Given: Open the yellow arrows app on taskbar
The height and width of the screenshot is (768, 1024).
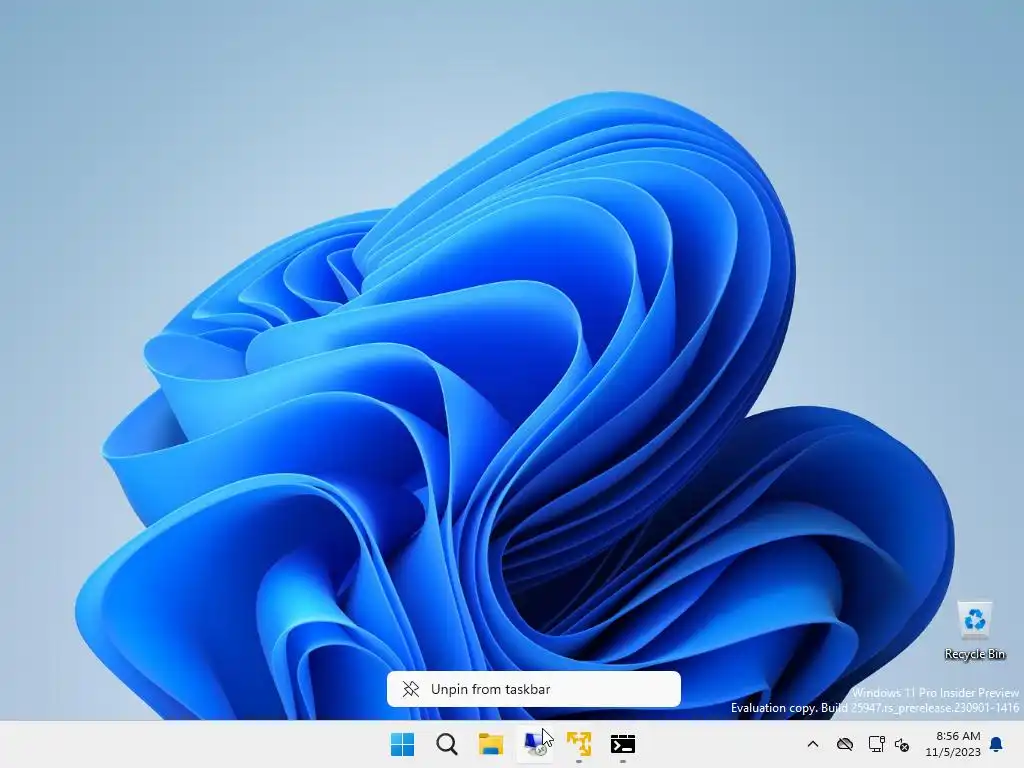Looking at the screenshot, I should (x=579, y=744).
